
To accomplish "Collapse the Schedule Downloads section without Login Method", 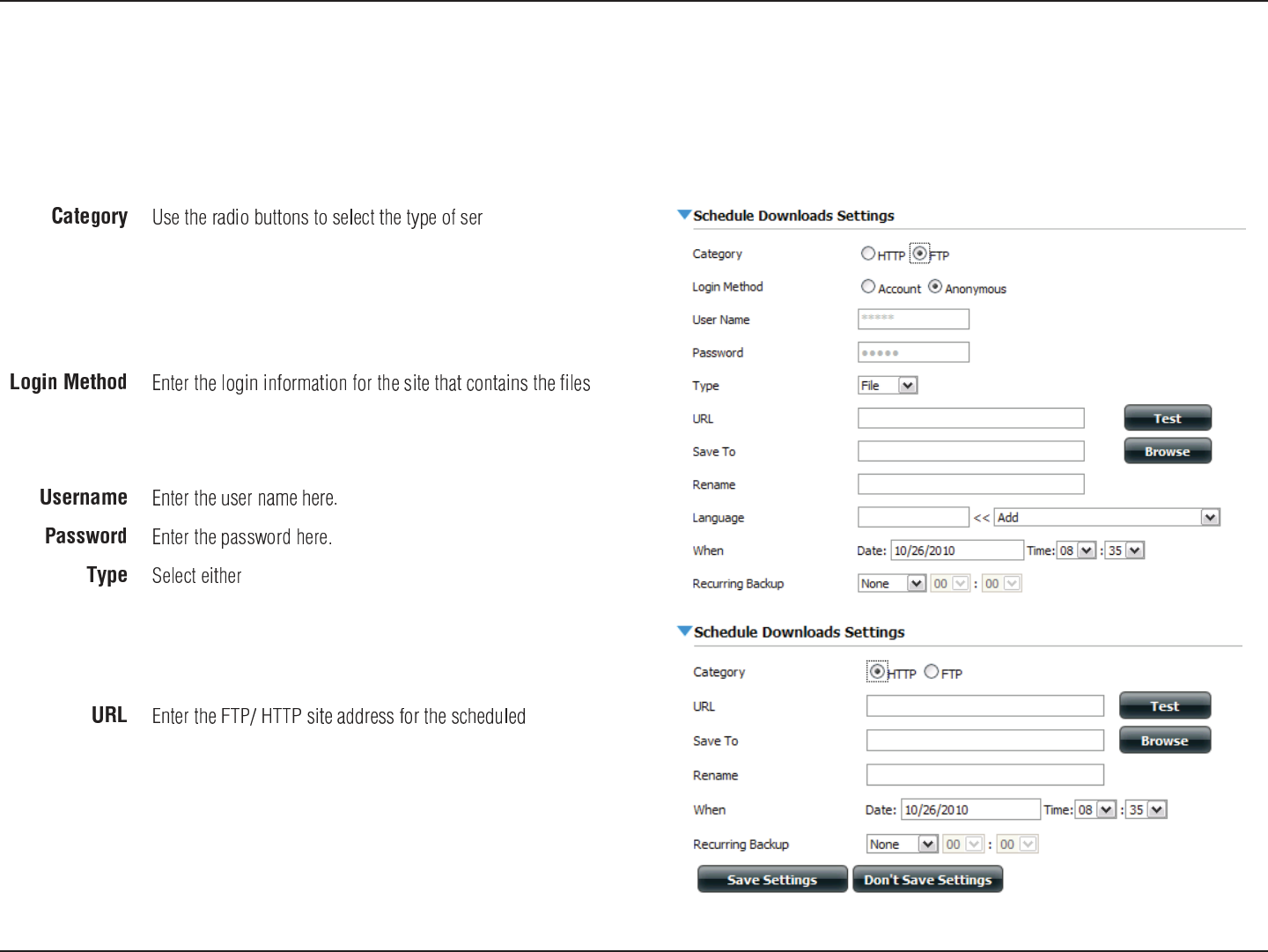I will pyautogui.click(x=684, y=631).
